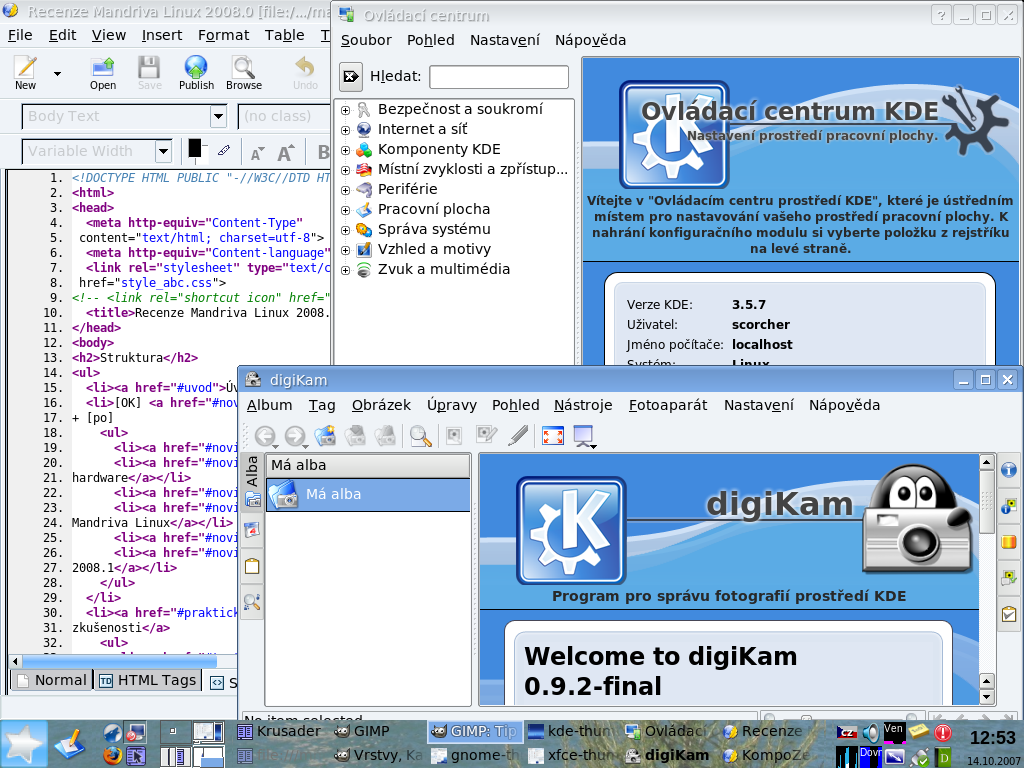This screenshot has height=768, width=1024.
Task: Click the text color swatch in KompoZer
Action: (x=195, y=148)
